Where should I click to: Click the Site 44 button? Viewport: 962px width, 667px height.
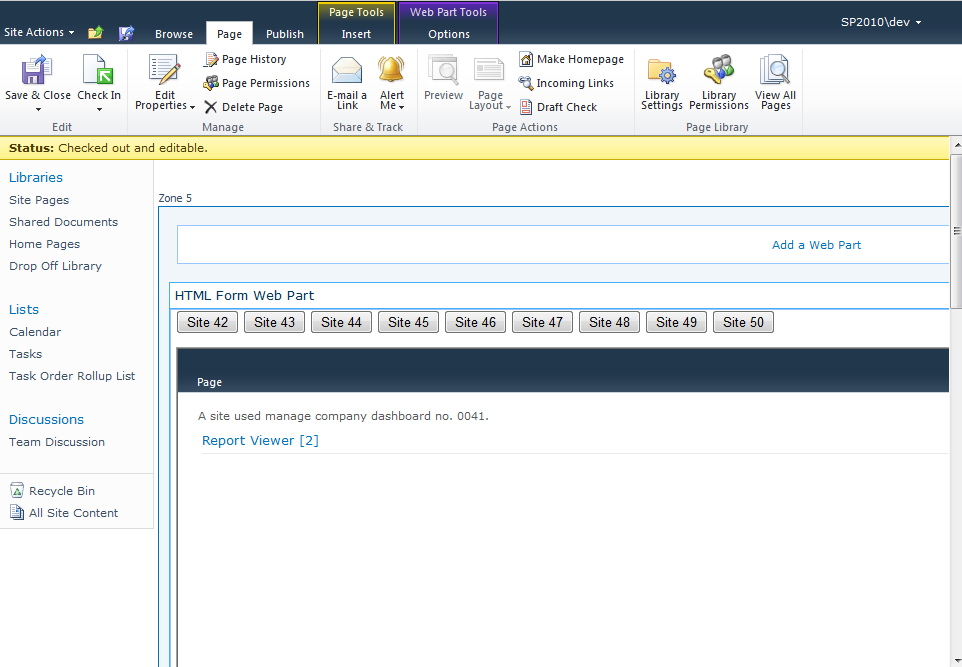point(341,322)
